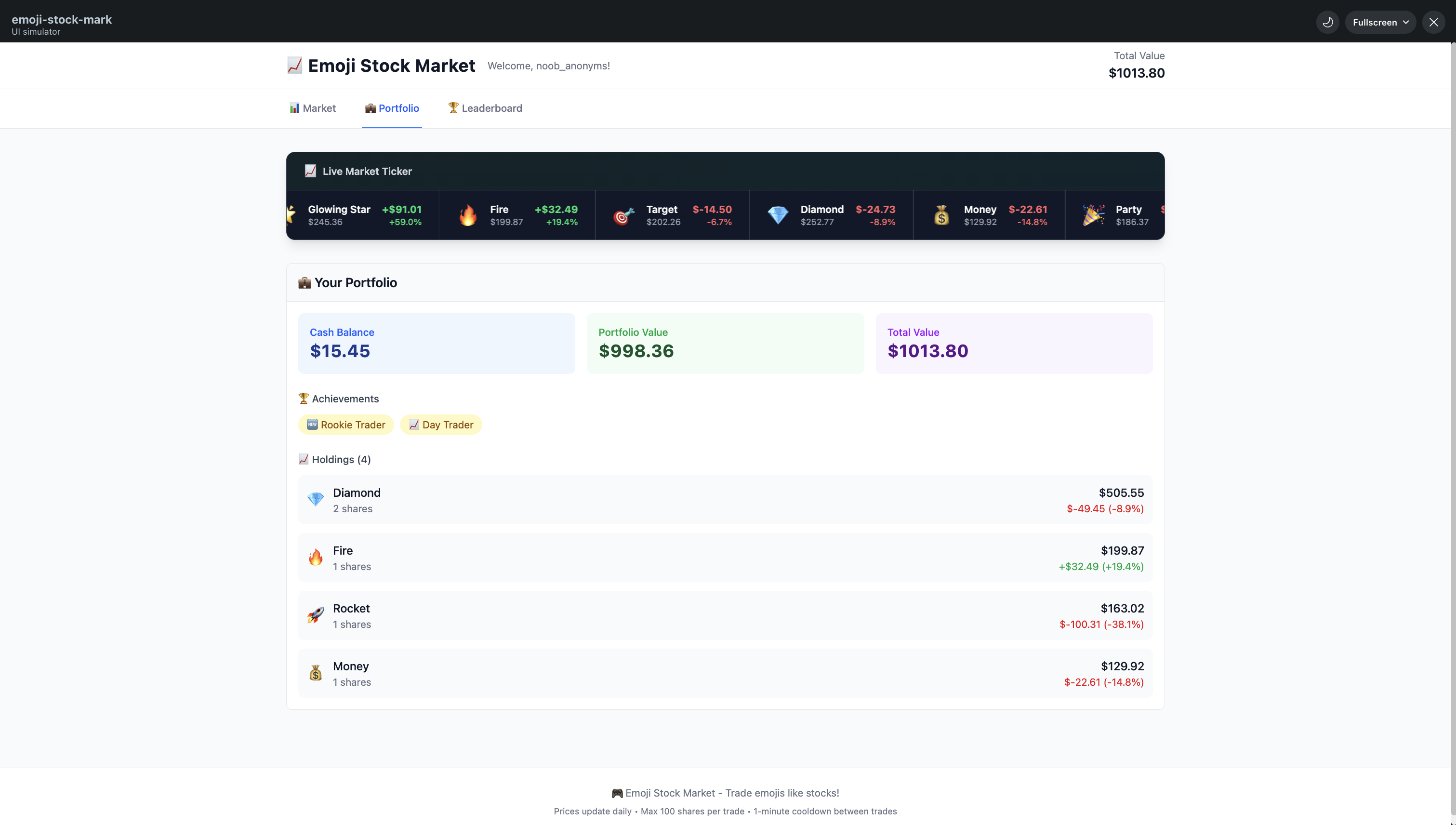Select the Portfolio tab
1456x825 pixels.
(x=392, y=108)
